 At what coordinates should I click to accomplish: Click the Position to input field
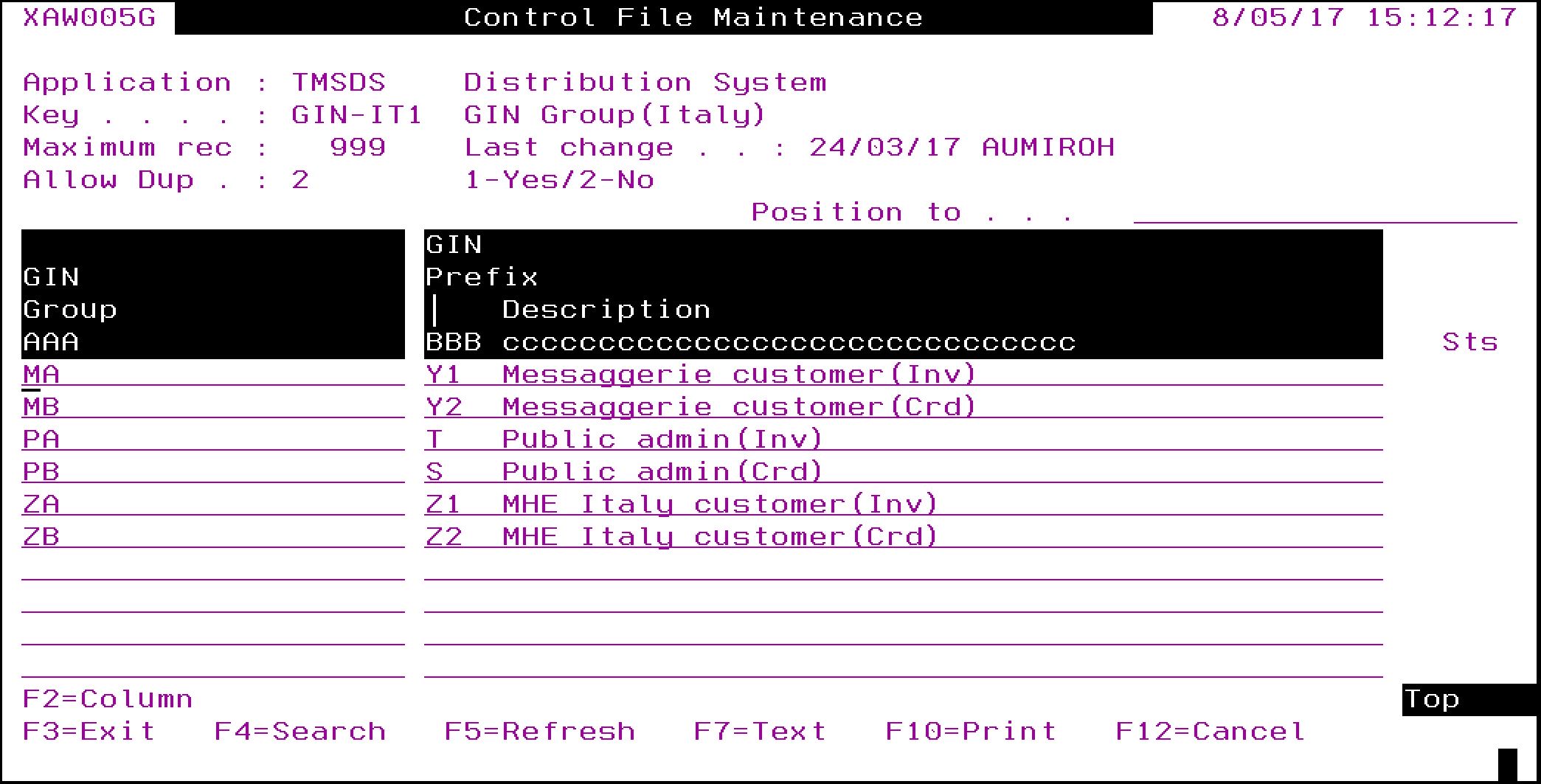point(1324,212)
